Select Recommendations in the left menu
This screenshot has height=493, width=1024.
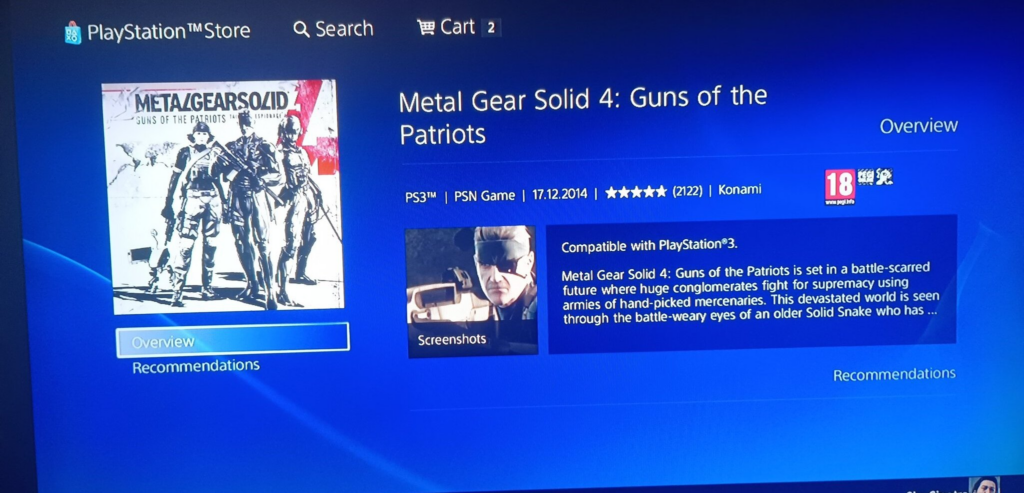[196, 366]
